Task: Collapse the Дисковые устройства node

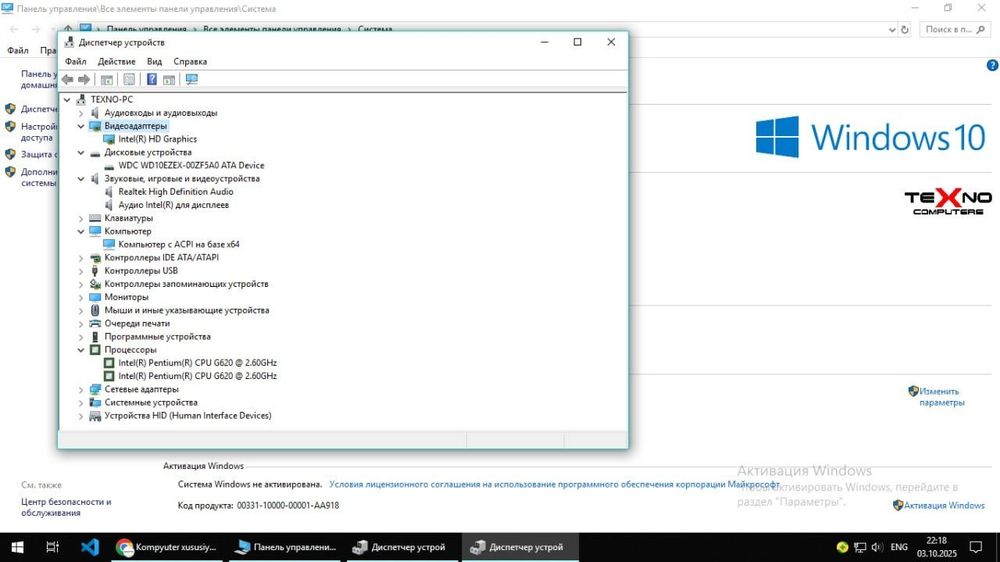Action: [x=81, y=152]
